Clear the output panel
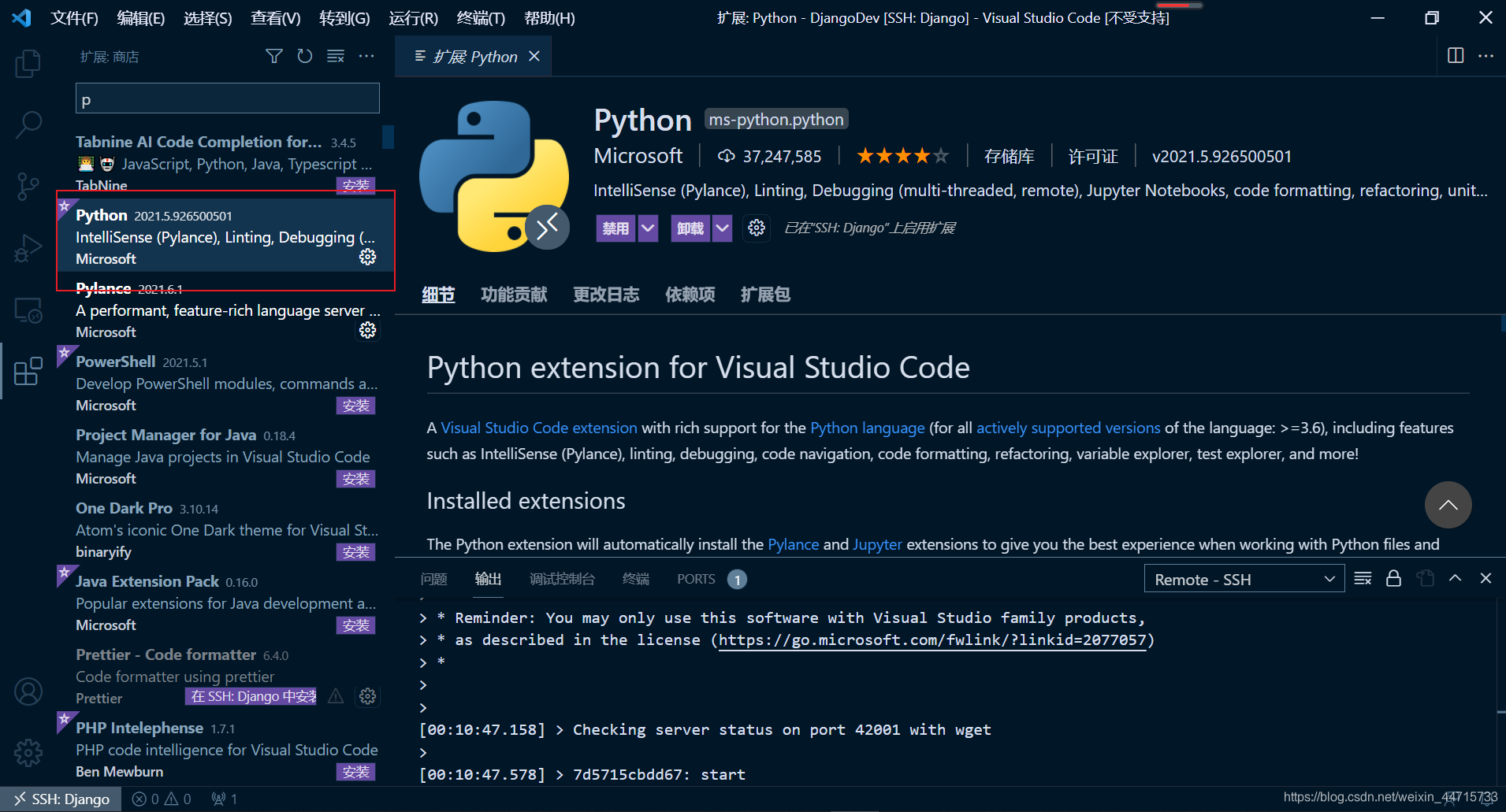Viewport: 1506px width, 812px height. click(1363, 579)
